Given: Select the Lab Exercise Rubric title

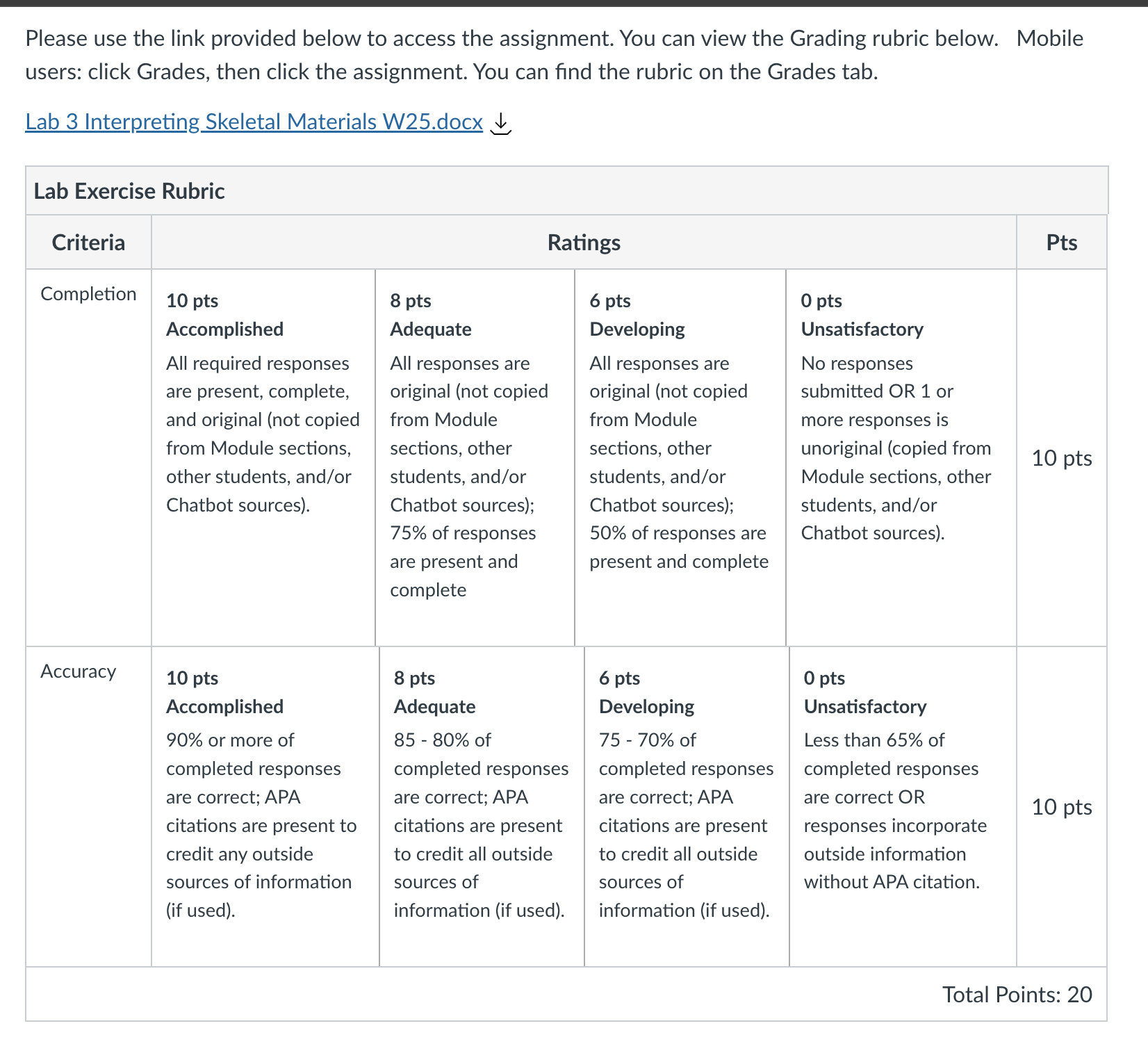Looking at the screenshot, I should point(129,191).
